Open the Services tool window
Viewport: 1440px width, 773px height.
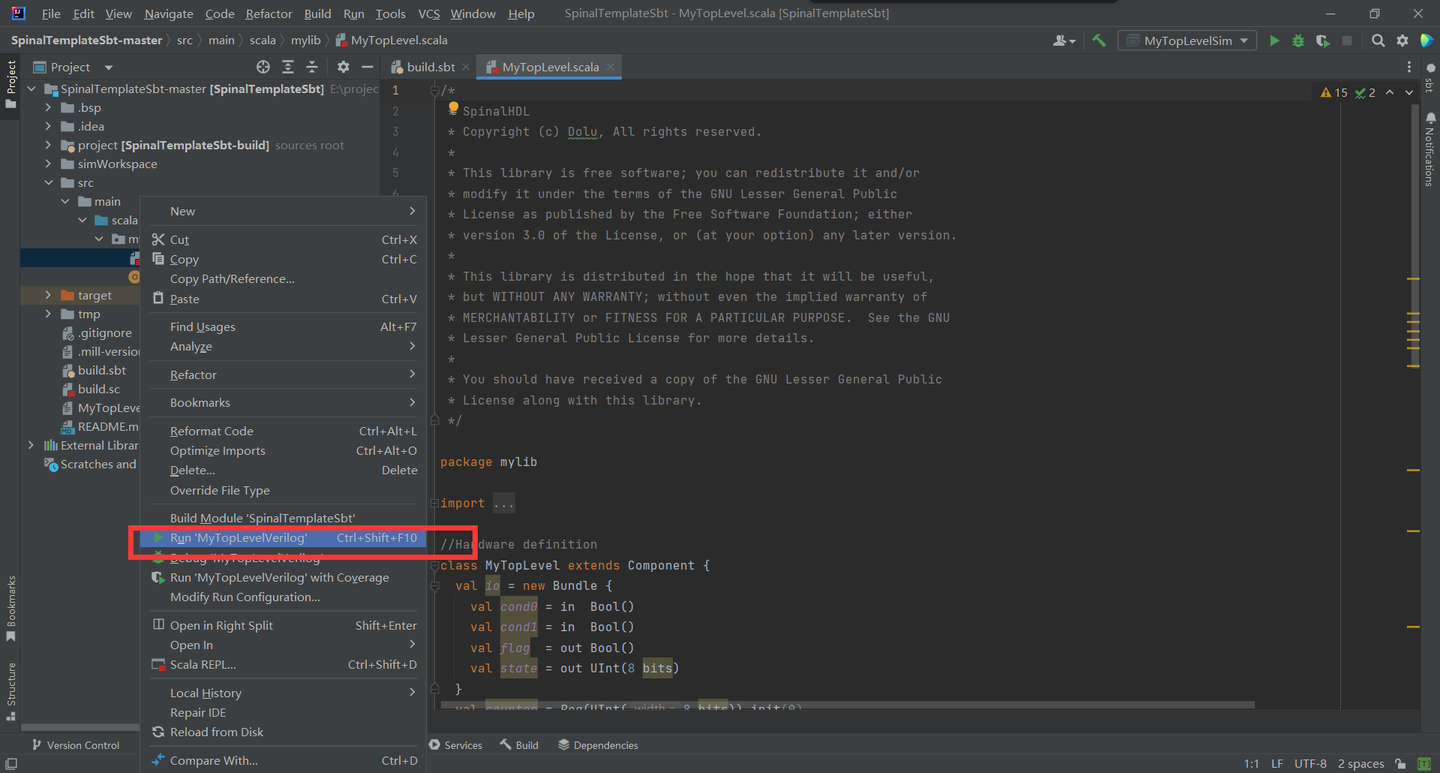(x=456, y=745)
